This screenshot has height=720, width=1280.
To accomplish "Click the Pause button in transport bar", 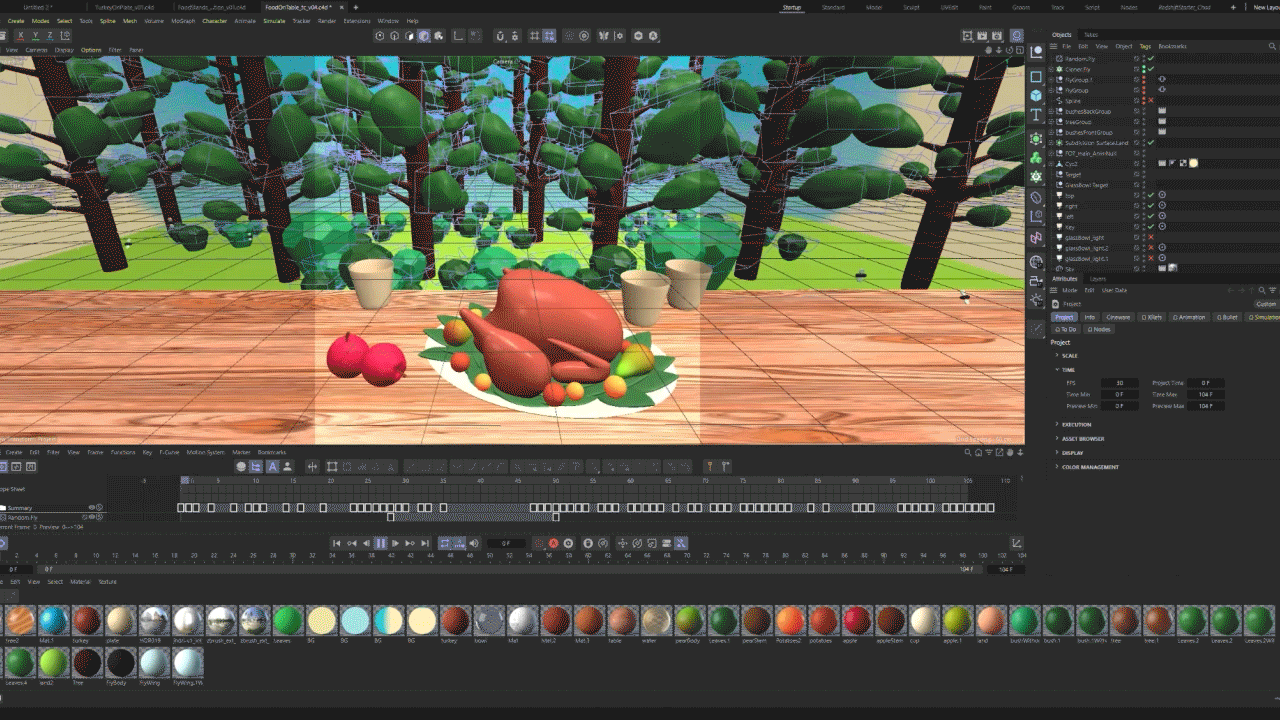I will pyautogui.click(x=381, y=543).
